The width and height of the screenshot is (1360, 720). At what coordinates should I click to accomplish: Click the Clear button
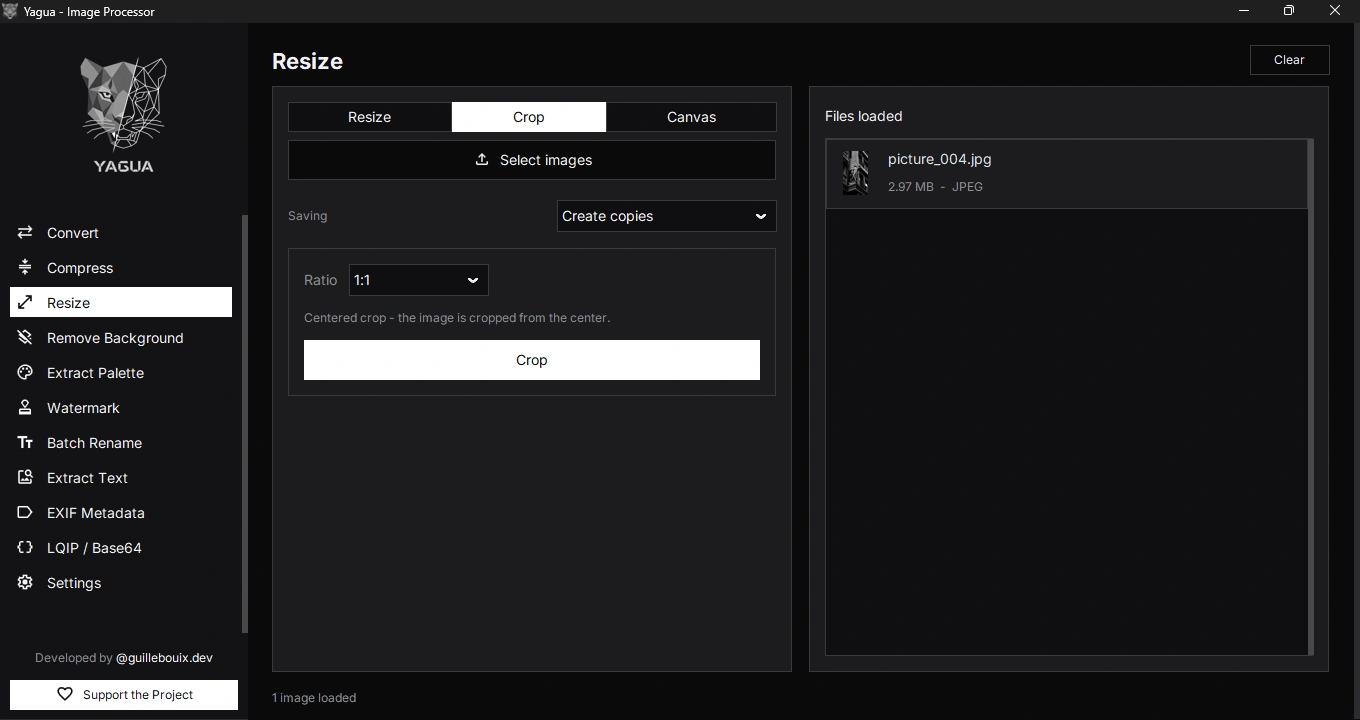(x=1289, y=60)
